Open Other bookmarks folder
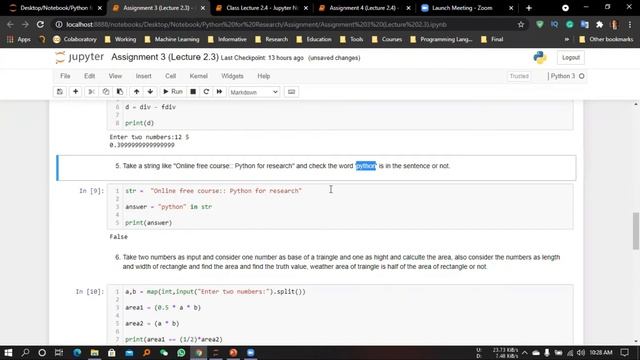 607,40
